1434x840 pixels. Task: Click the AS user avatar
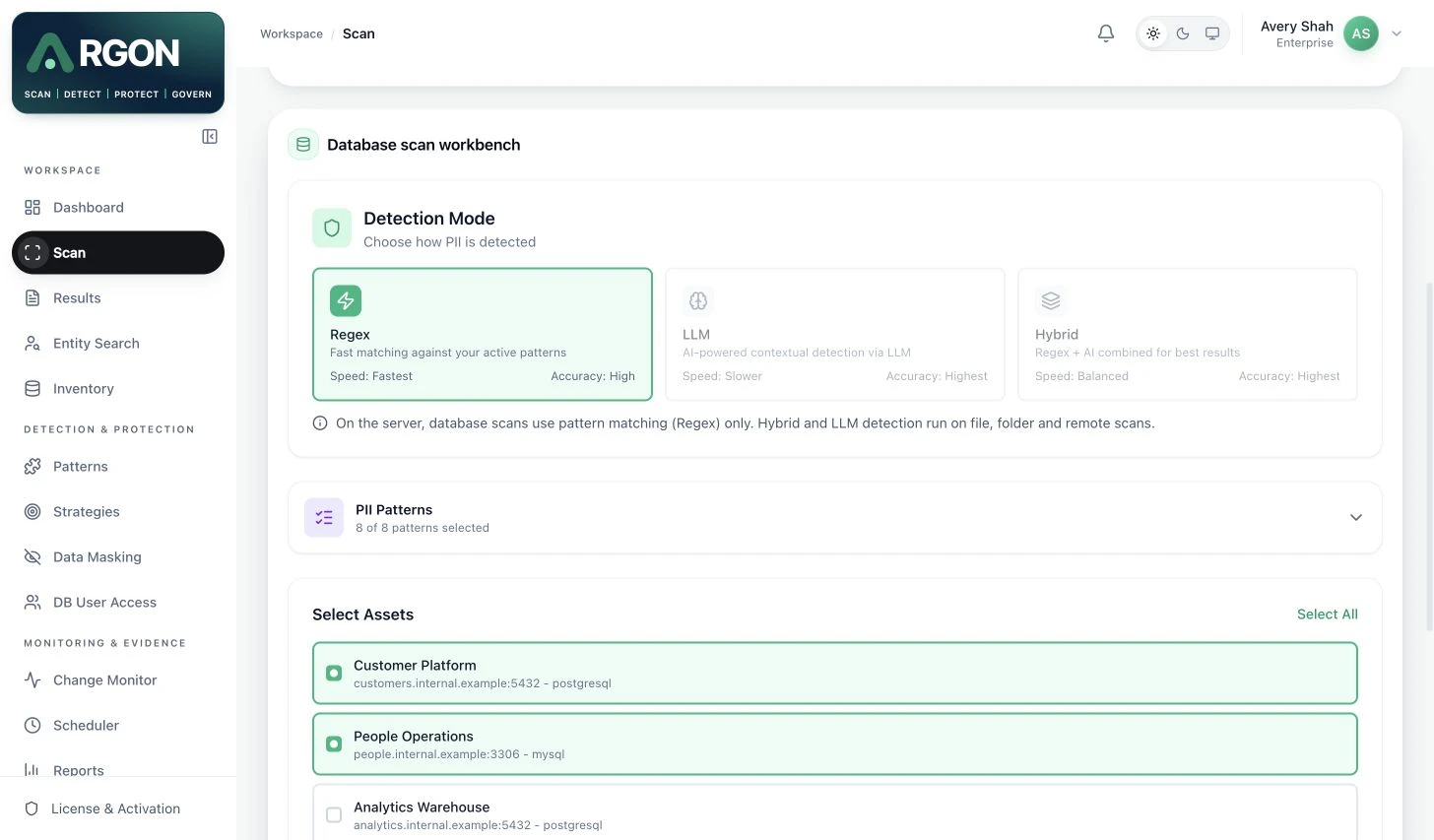(x=1361, y=33)
